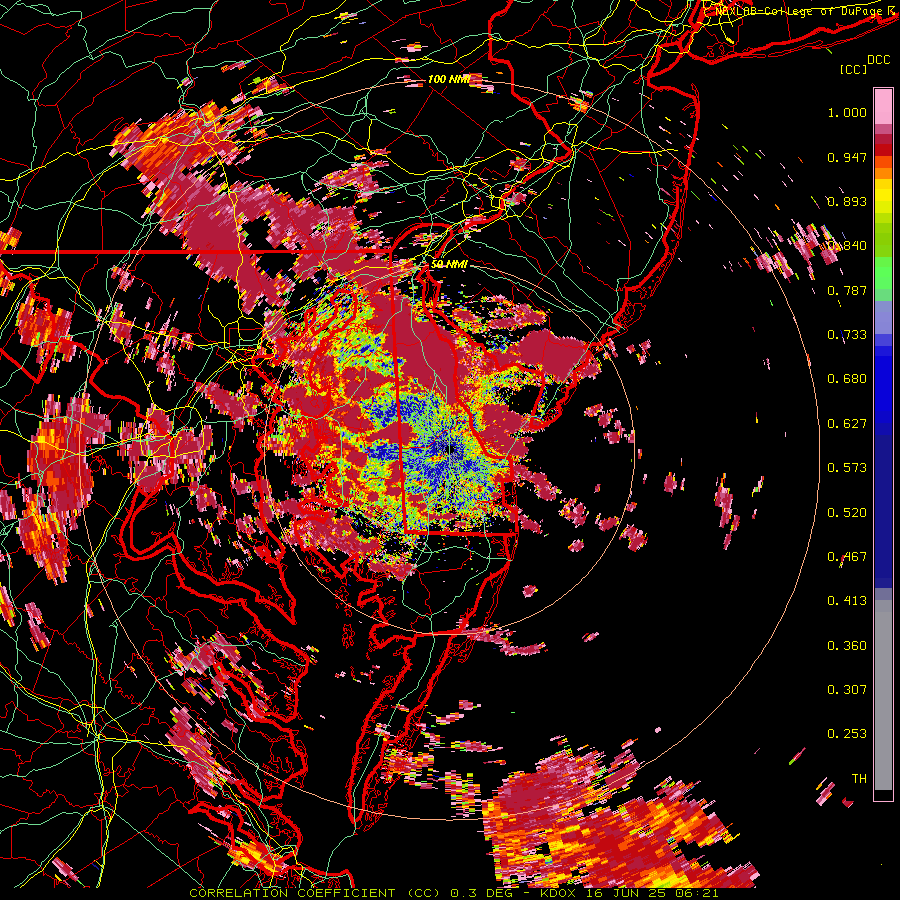Pick the black TH segment at color bar bottom
The width and height of the screenshot is (900, 900).
point(883,795)
